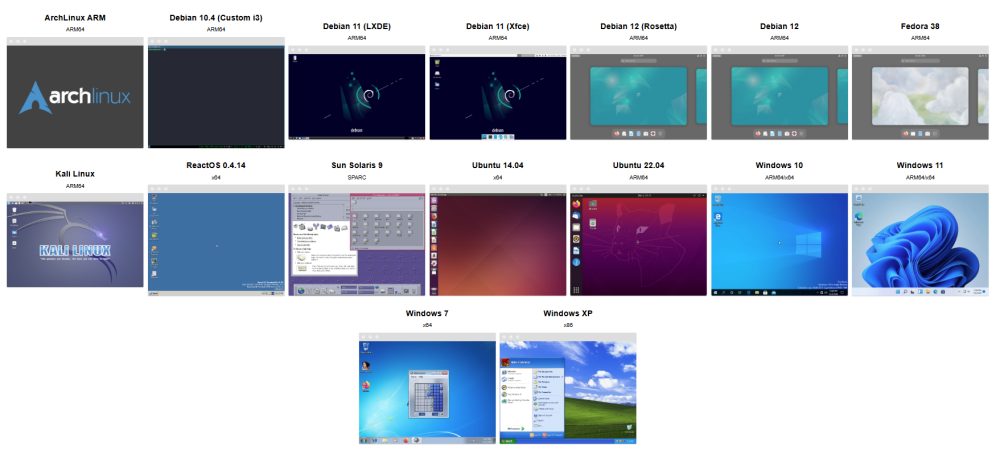The width and height of the screenshot is (1000, 454).
Task: Click the Kali Linux title text
Action: [x=75, y=173]
